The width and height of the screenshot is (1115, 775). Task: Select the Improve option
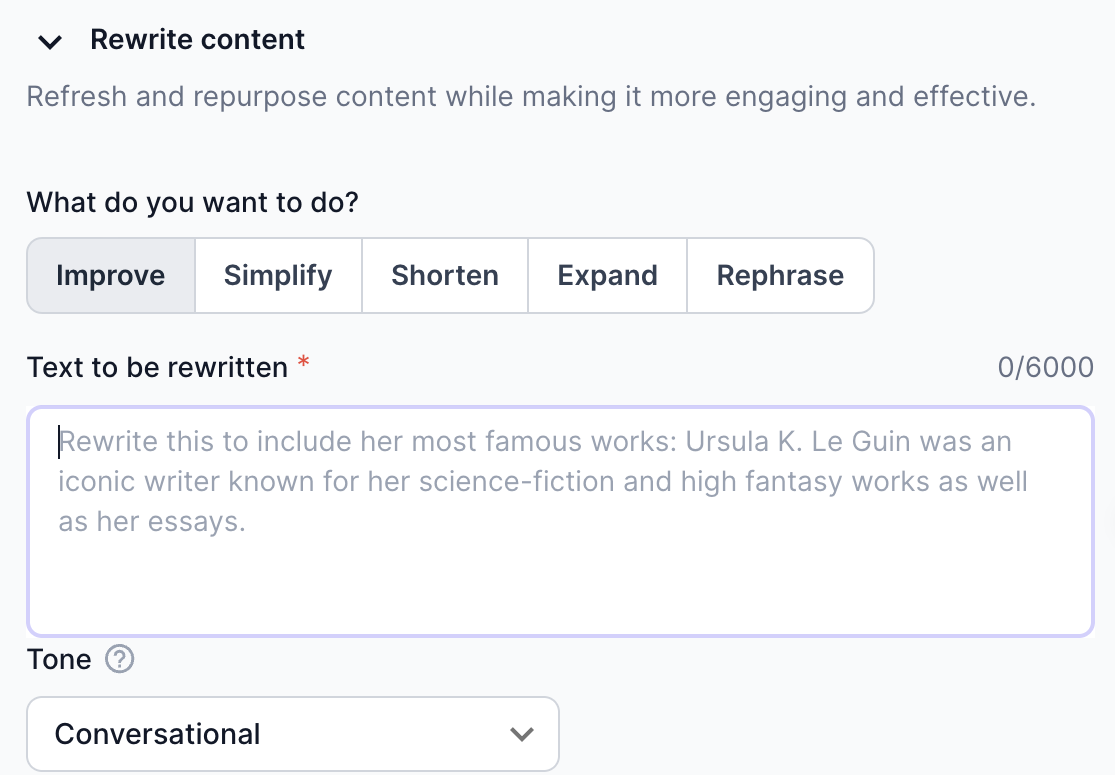[111, 275]
